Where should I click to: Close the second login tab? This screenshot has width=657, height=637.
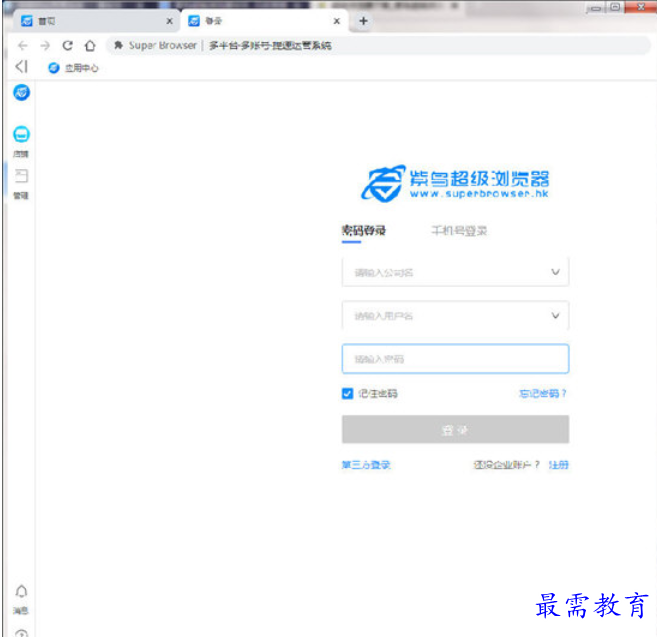tap(336, 21)
